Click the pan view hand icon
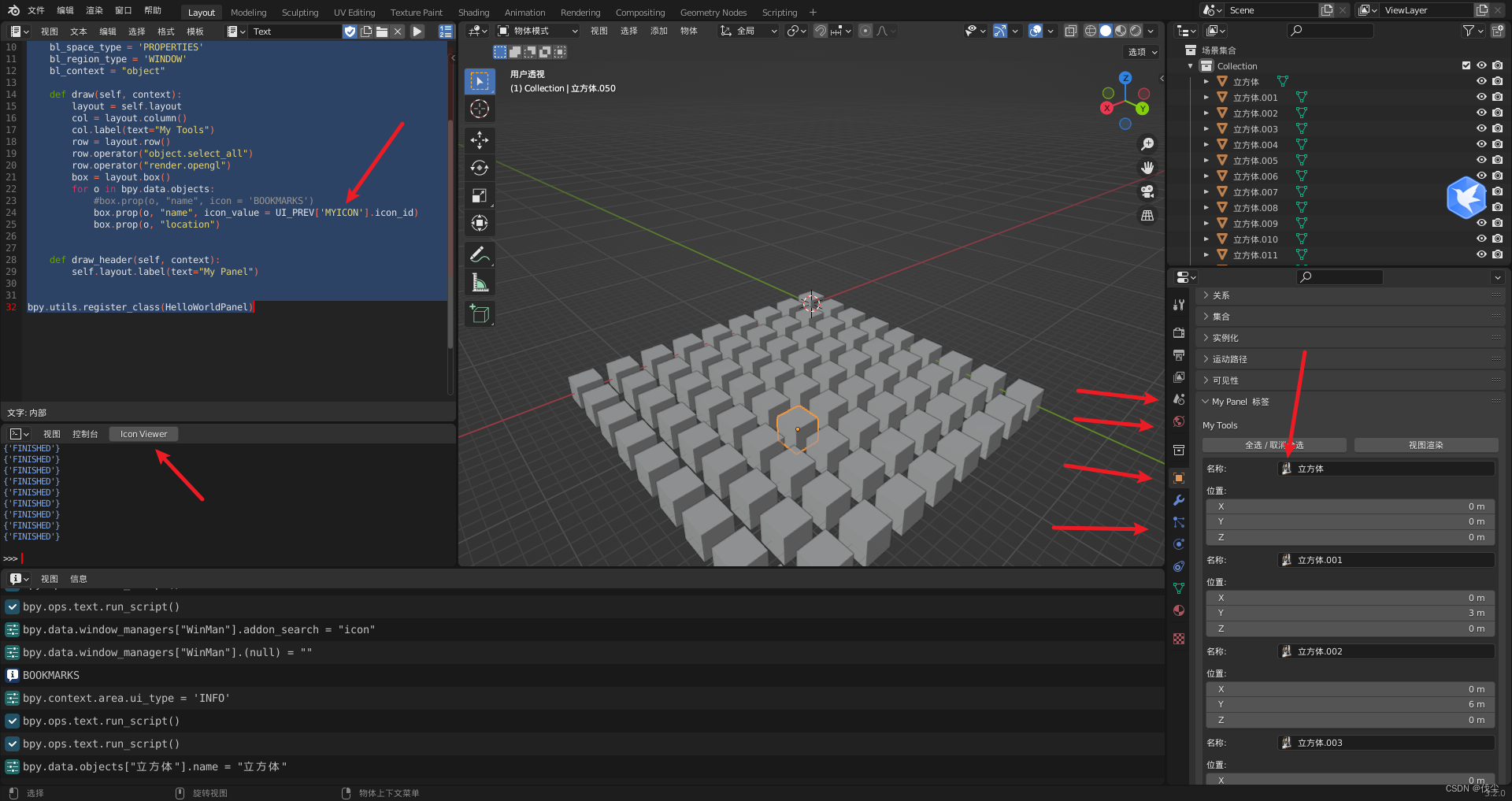1512x801 pixels. tap(1147, 168)
